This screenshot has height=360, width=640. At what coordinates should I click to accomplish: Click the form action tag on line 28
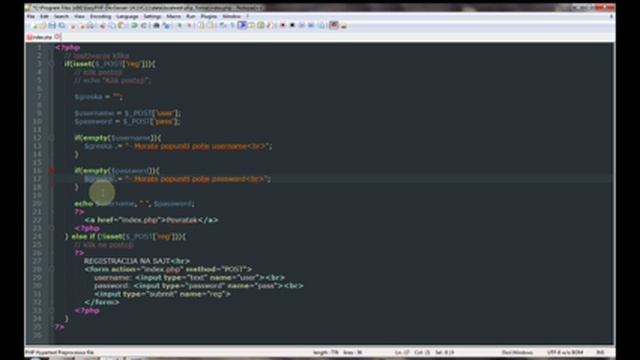pyautogui.click(x=168, y=269)
